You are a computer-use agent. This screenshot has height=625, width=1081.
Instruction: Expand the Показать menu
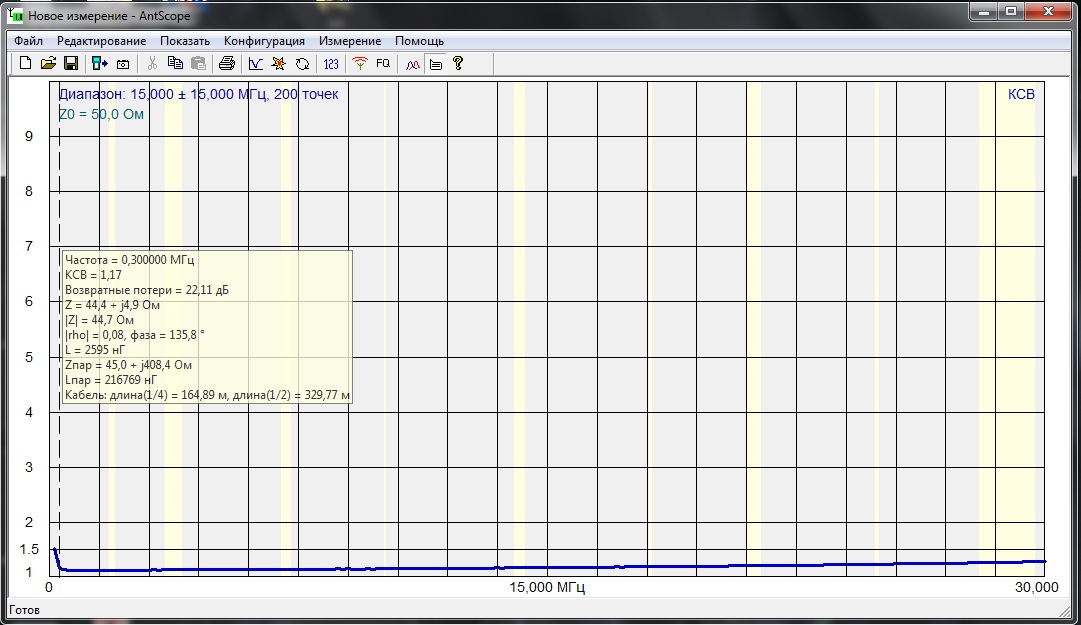(x=184, y=41)
